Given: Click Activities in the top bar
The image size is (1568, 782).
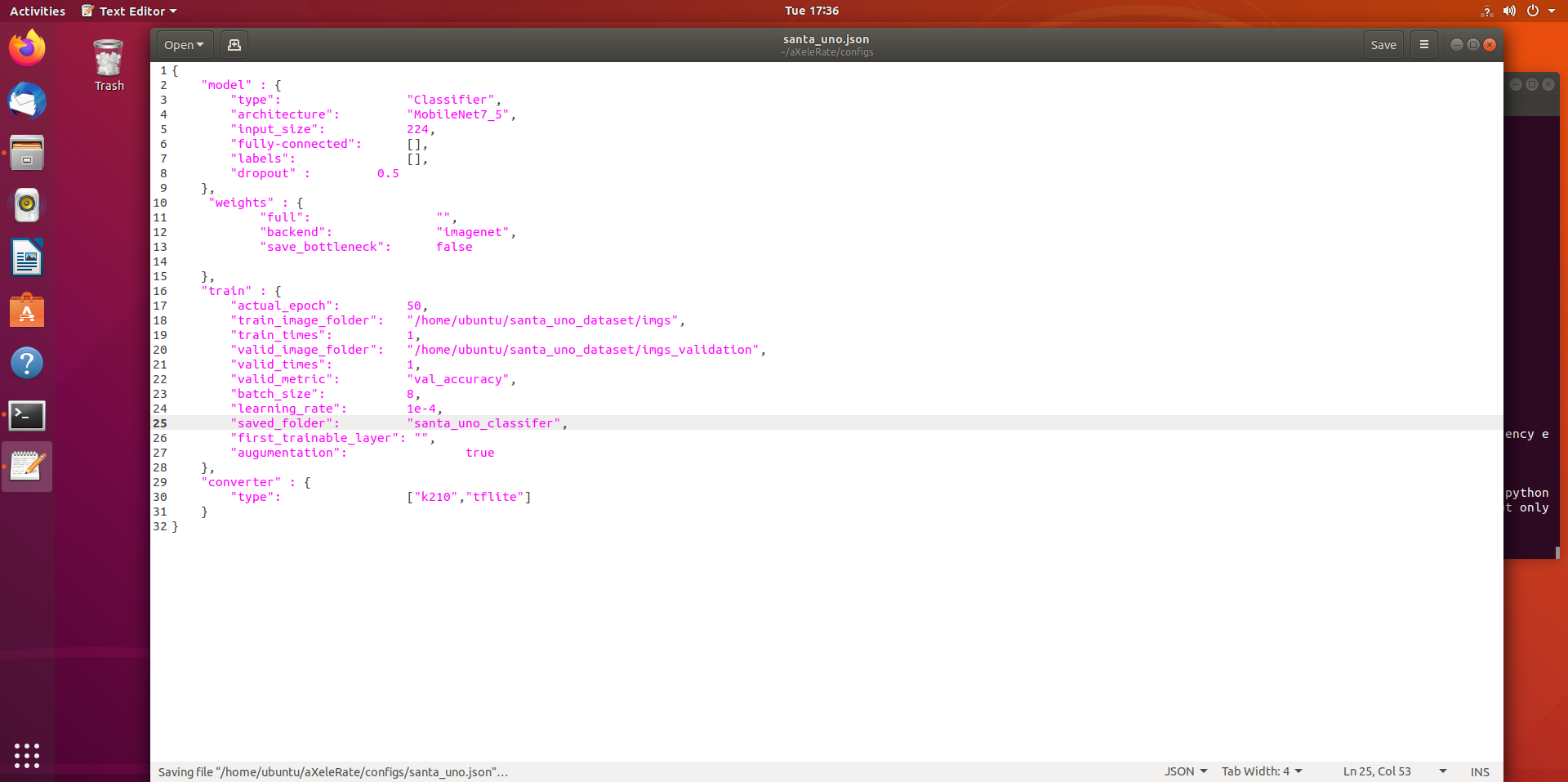Looking at the screenshot, I should [x=37, y=11].
